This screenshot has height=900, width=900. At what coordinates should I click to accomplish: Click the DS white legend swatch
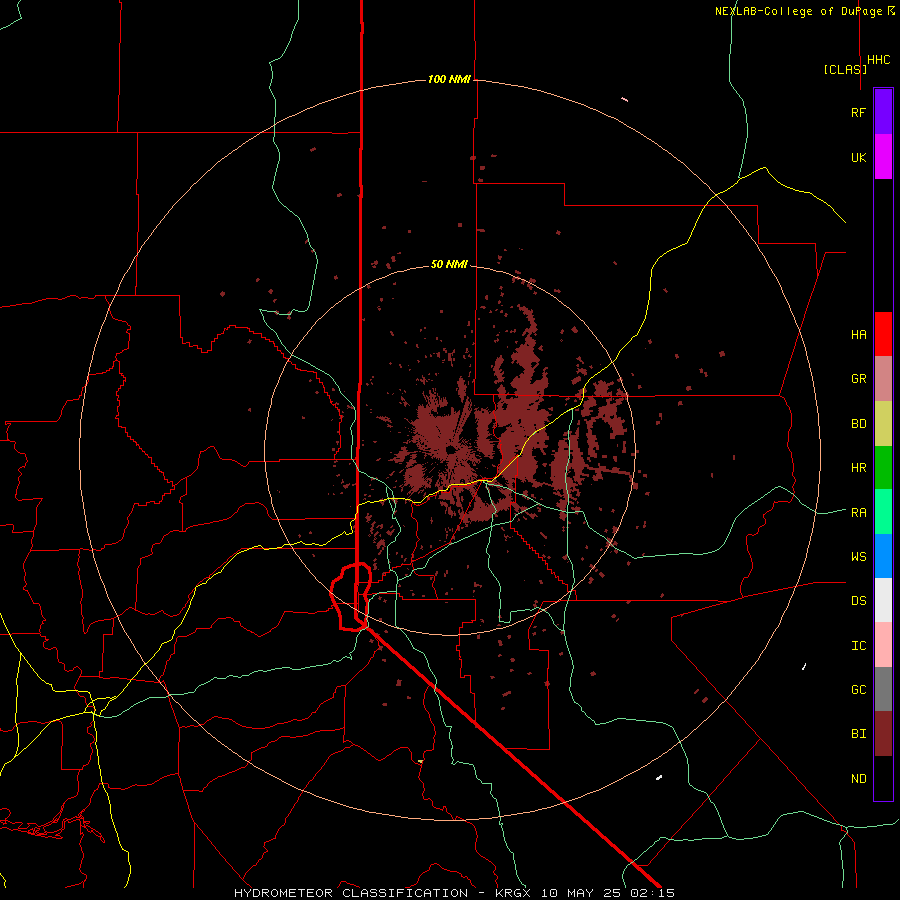pyautogui.click(x=883, y=600)
